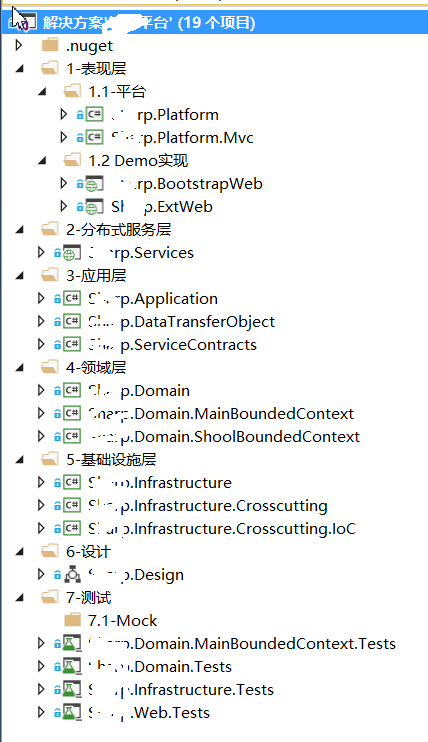The width and height of the screenshot is (428, 742).
Task: Click the modeling project icon for Design
Action: pos(72,574)
